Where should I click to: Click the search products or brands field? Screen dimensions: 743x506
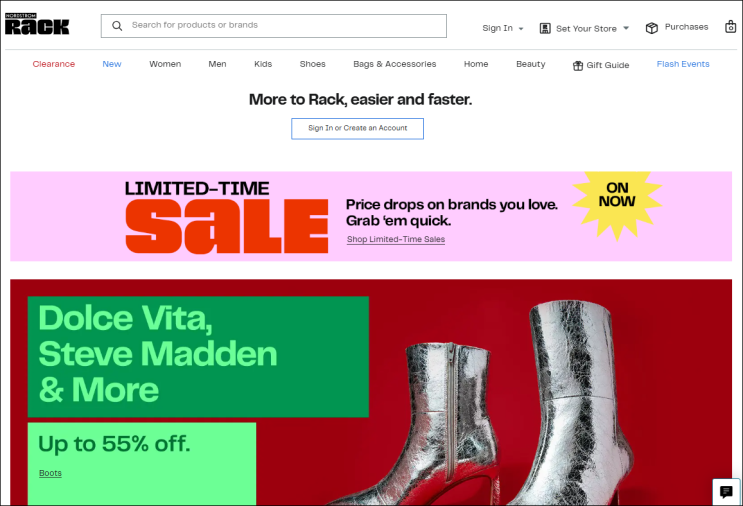coord(273,26)
